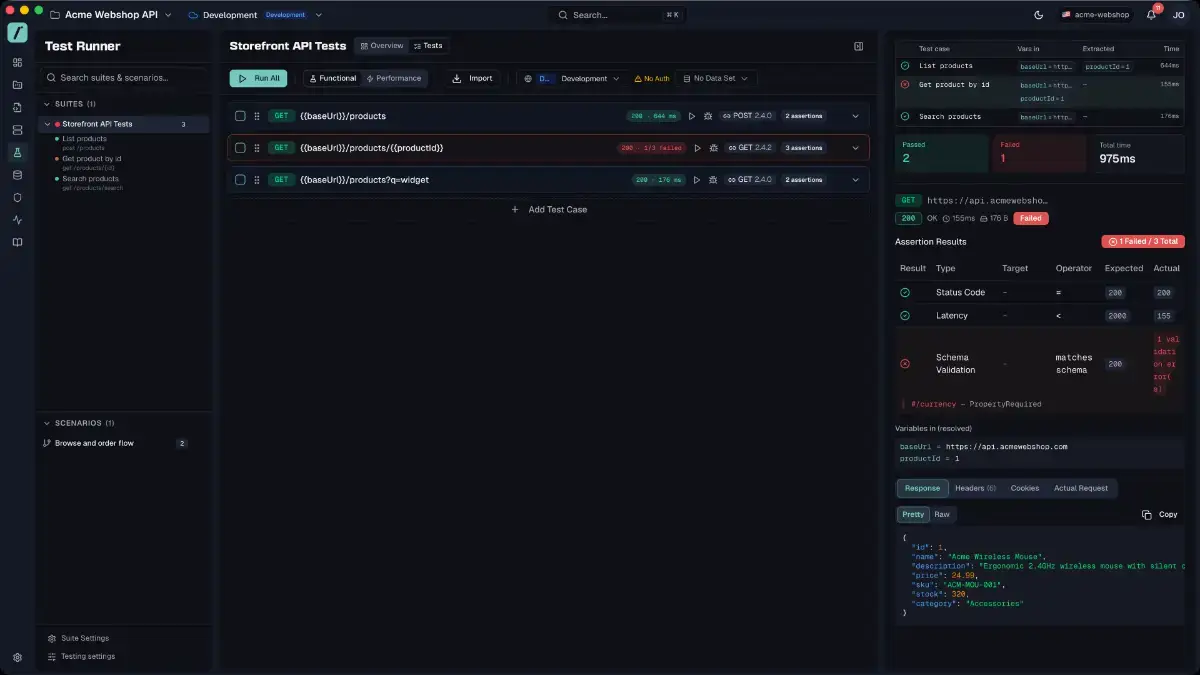The image size is (1200, 675).
Task: Switch to the Tests tab
Action: pyautogui.click(x=428, y=46)
